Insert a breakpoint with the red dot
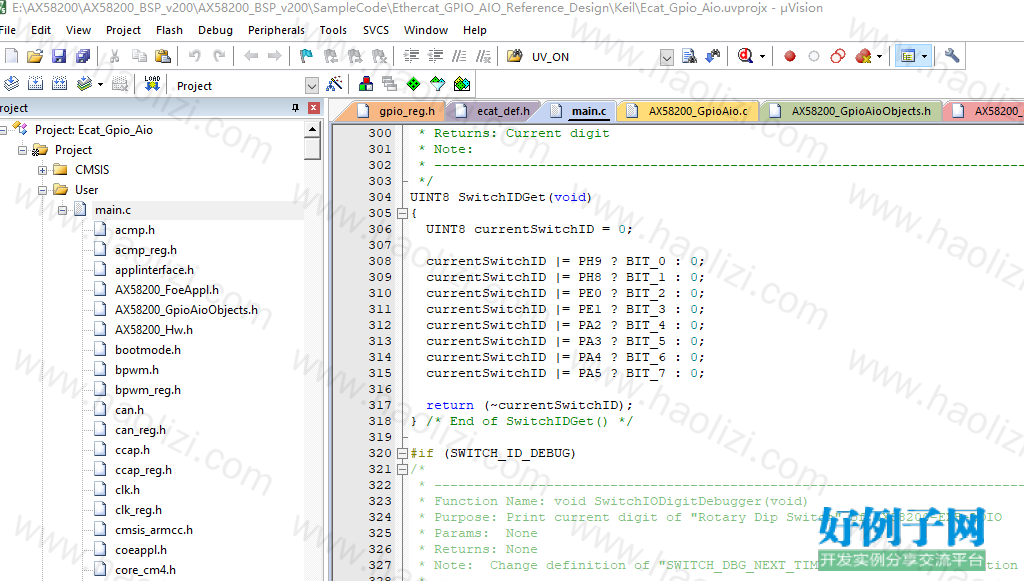Image resolution: width=1024 pixels, height=581 pixels. pyautogui.click(x=790, y=56)
